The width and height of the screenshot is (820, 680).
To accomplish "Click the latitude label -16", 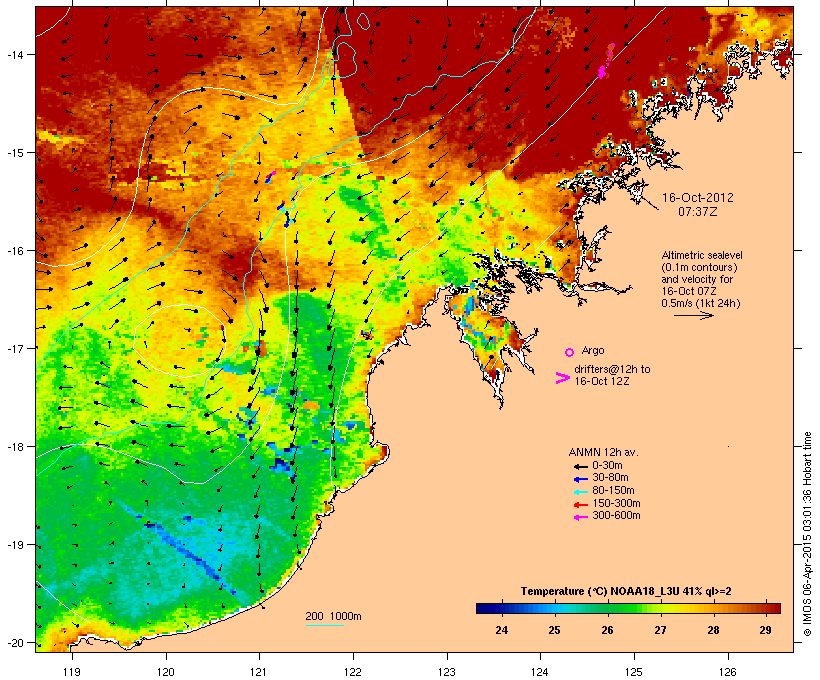I will [x=14, y=251].
